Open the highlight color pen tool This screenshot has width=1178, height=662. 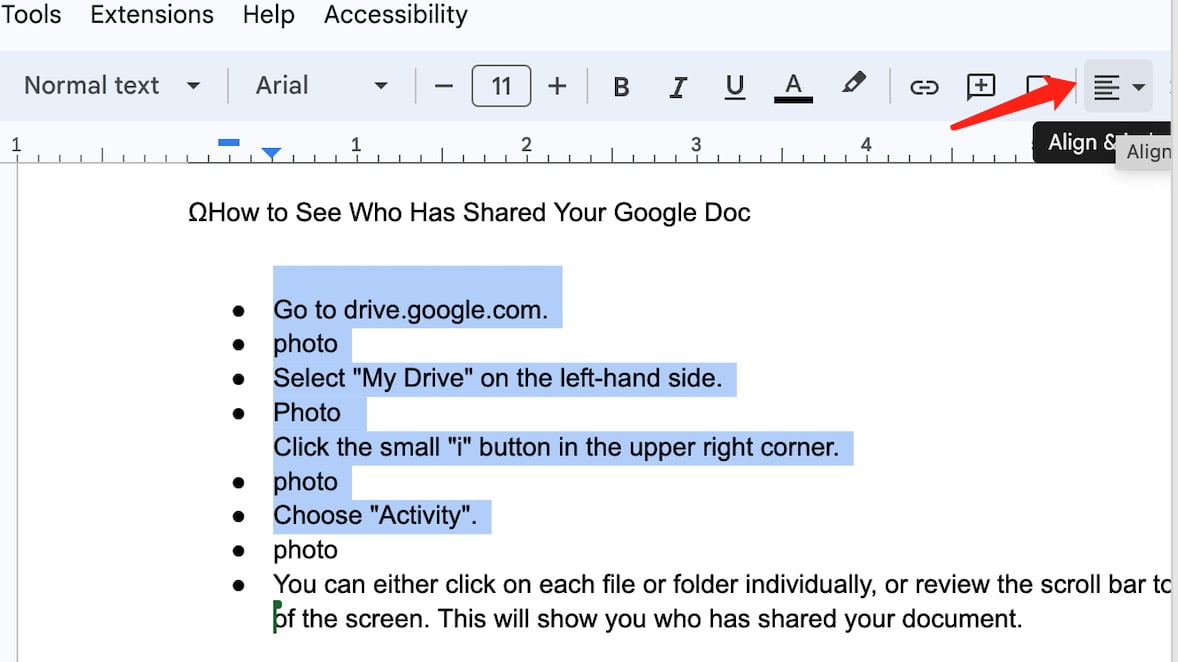click(x=853, y=84)
